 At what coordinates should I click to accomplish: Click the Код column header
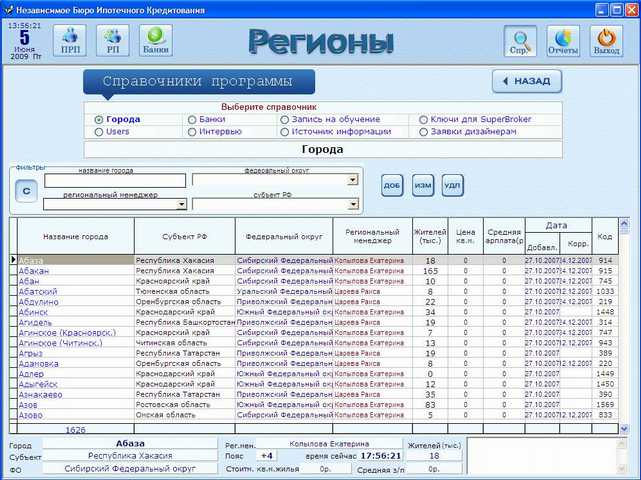point(605,236)
